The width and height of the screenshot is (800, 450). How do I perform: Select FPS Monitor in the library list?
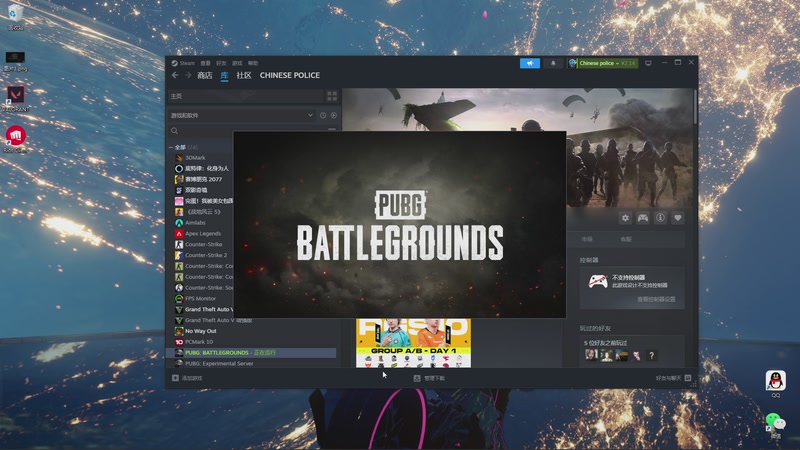pyautogui.click(x=200, y=298)
